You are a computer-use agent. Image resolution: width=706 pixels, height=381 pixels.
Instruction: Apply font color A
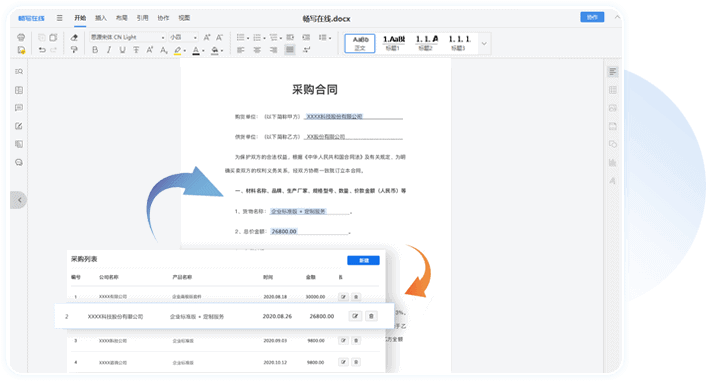click(x=196, y=50)
